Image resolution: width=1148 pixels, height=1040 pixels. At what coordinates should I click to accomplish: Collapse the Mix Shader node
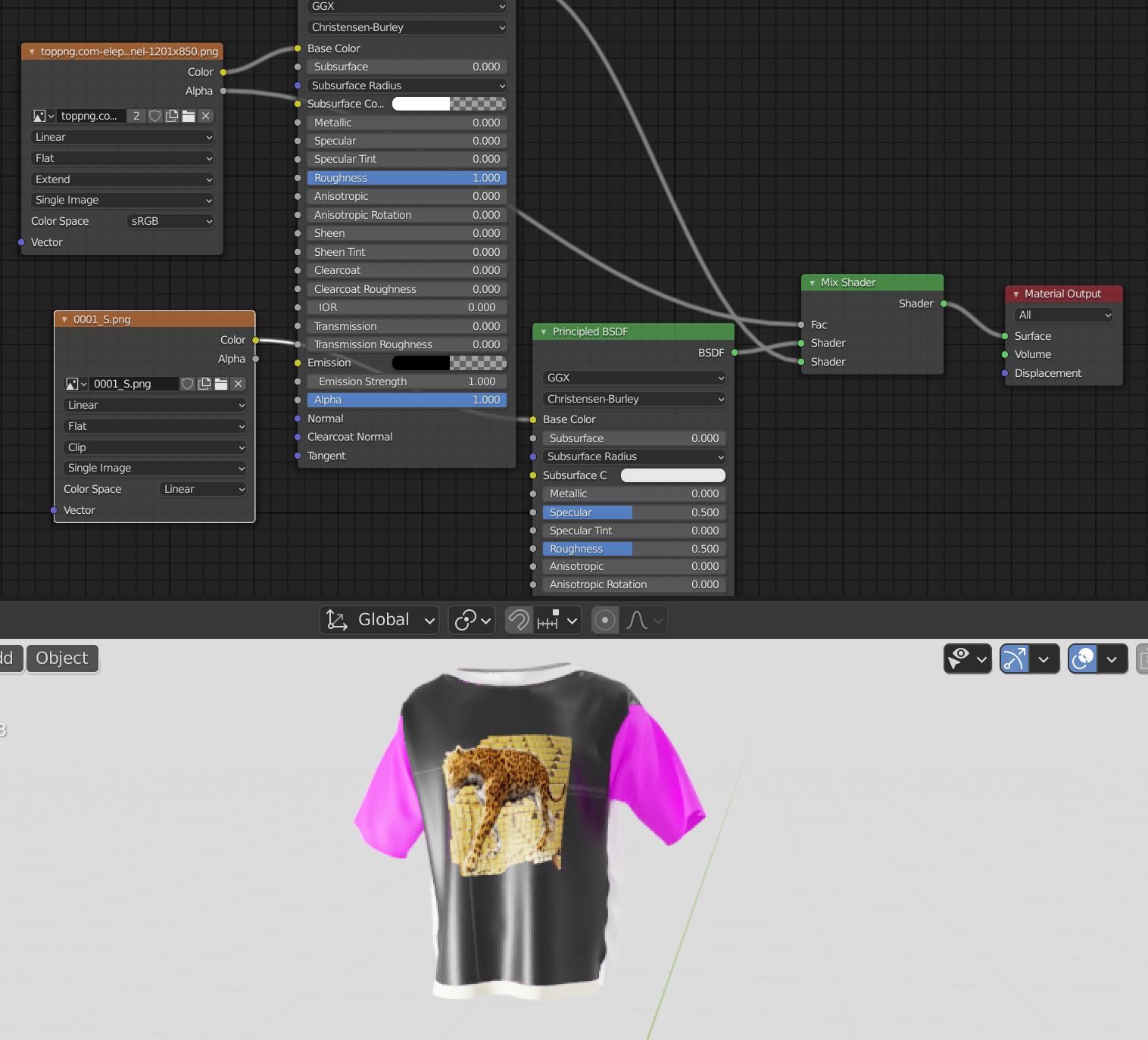point(812,282)
